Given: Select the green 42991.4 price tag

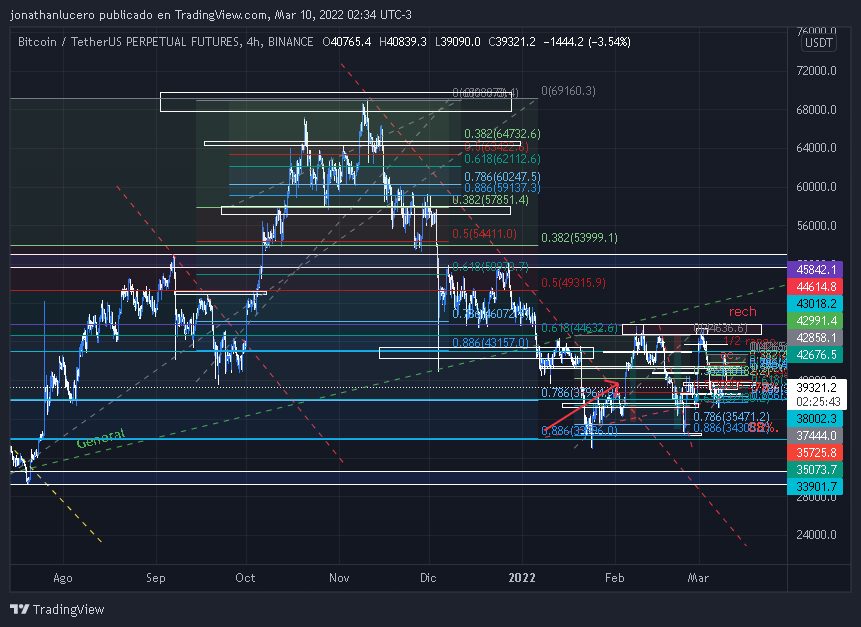Looking at the screenshot, I should pos(815,321).
